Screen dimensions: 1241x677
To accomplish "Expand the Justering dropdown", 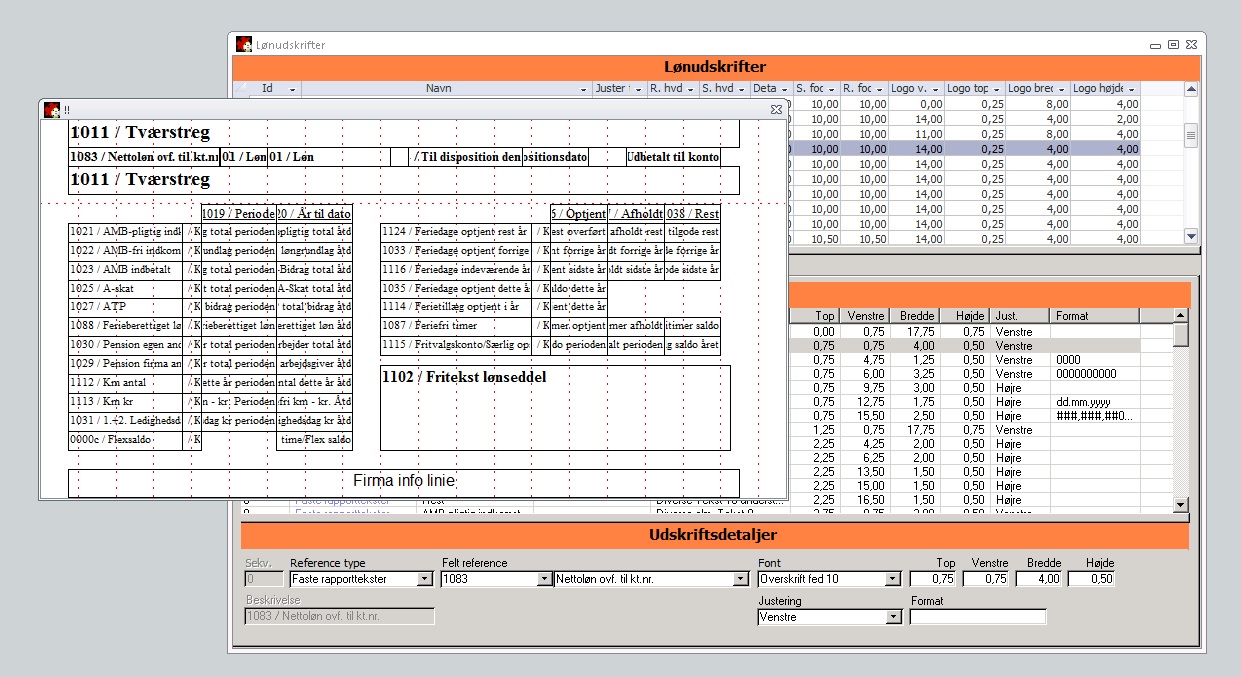I will [893, 617].
